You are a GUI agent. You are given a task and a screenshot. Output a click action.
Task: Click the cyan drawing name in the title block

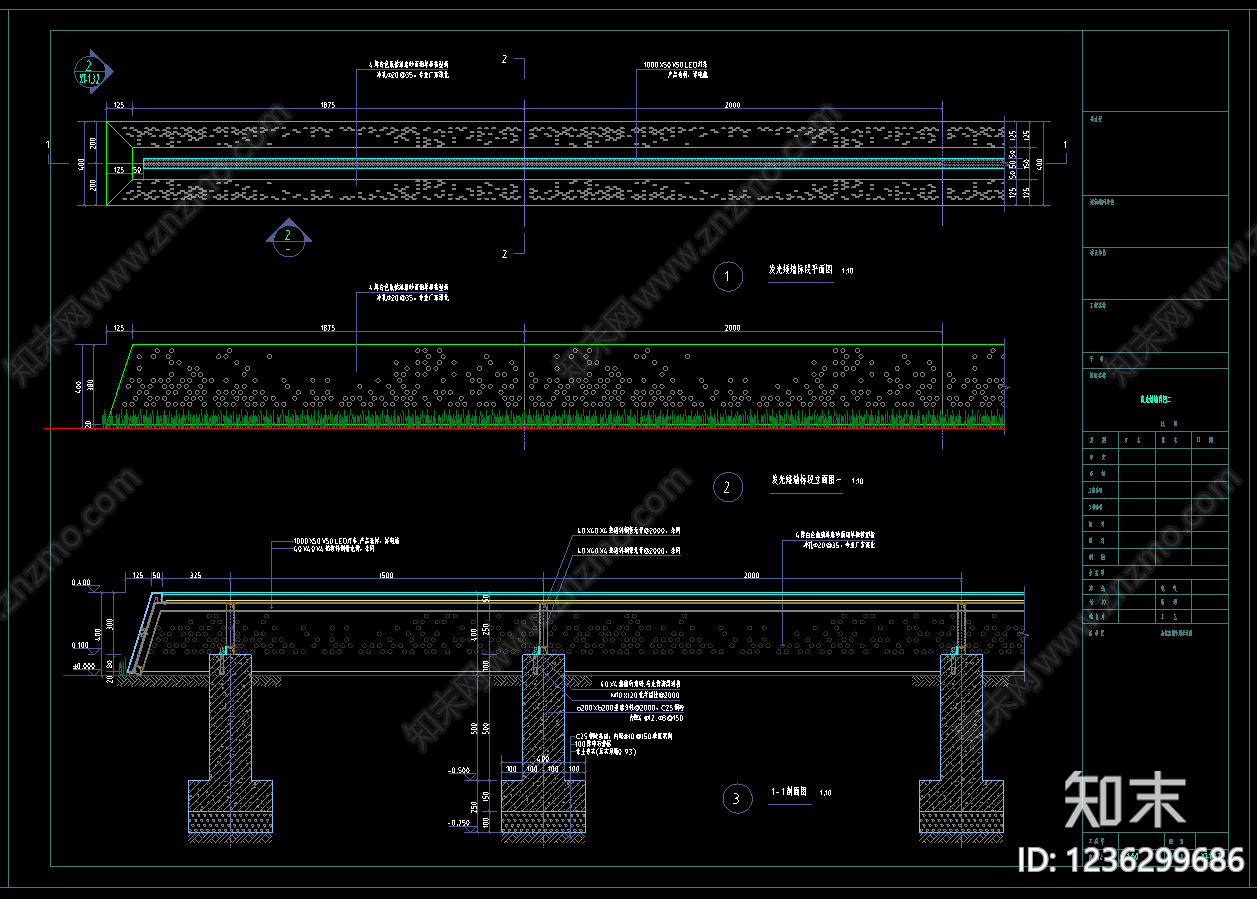[1155, 399]
